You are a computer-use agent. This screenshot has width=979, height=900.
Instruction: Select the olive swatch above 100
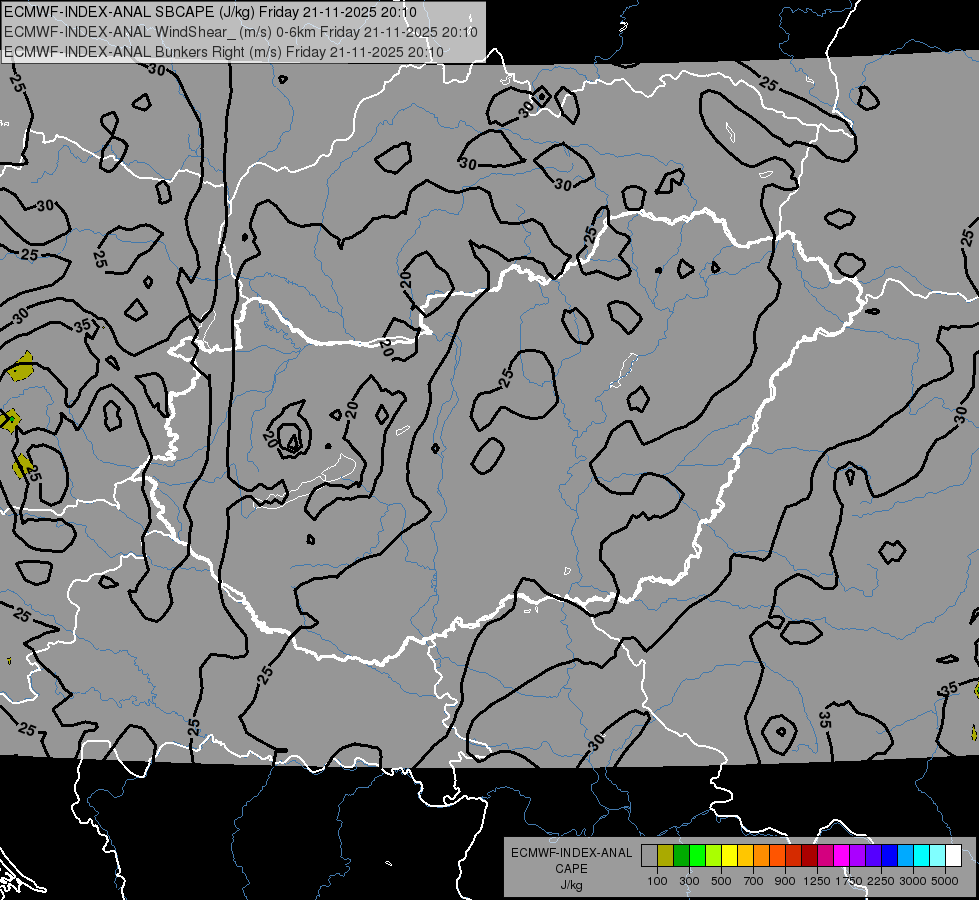(x=666, y=855)
